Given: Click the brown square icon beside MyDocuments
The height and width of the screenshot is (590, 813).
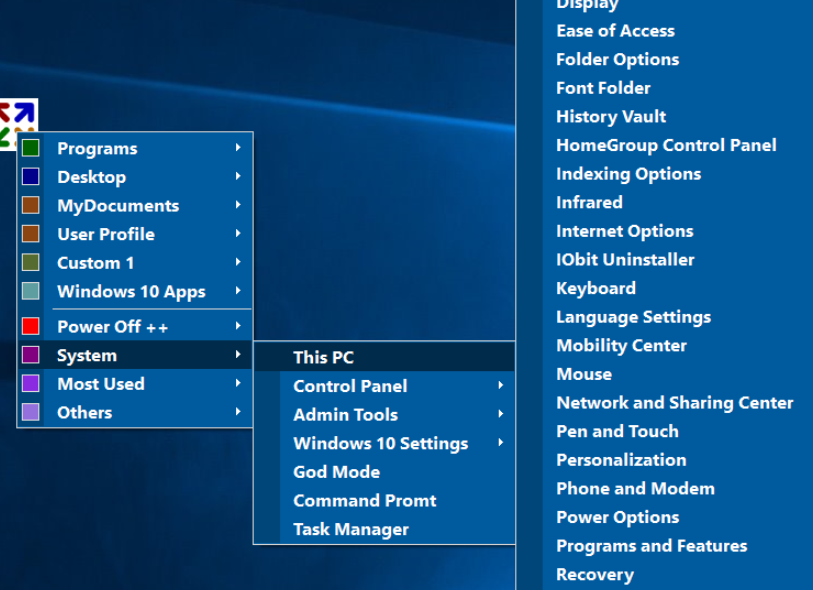Looking at the screenshot, I should click(x=31, y=205).
